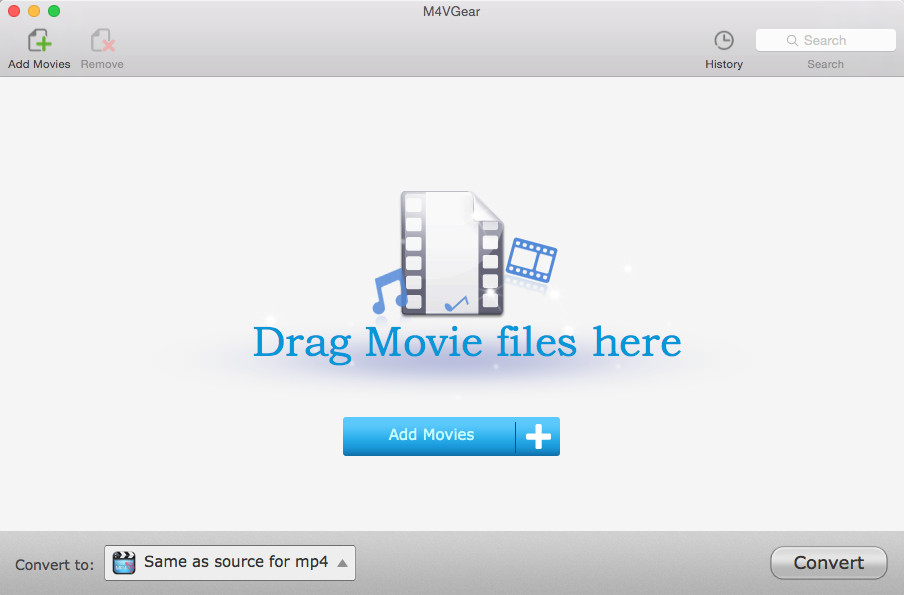Click the blue film clip graphic

click(532, 259)
